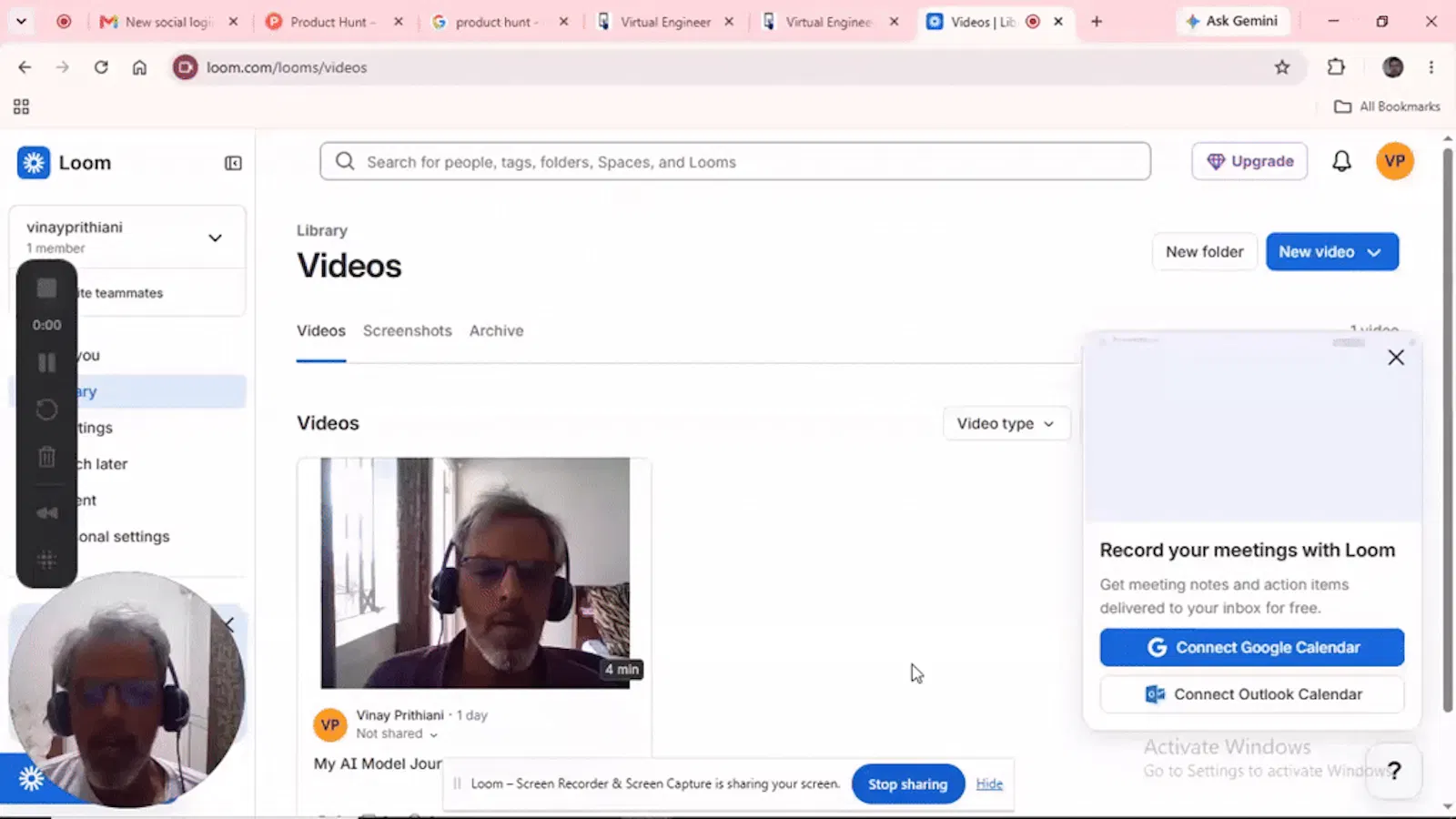Click the Library breadcrumb text
Image resolution: width=1456 pixels, height=819 pixels.
coord(322,230)
